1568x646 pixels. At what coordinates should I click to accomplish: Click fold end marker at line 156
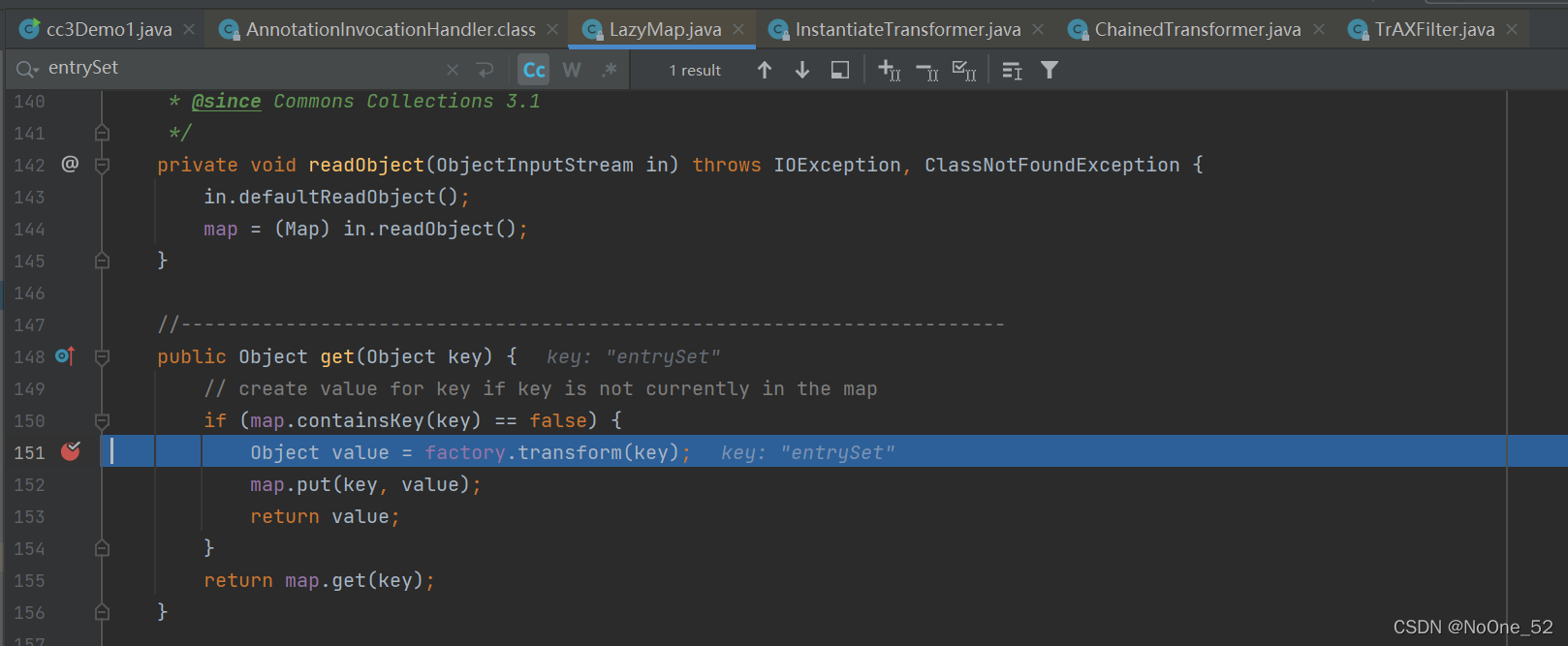click(102, 612)
